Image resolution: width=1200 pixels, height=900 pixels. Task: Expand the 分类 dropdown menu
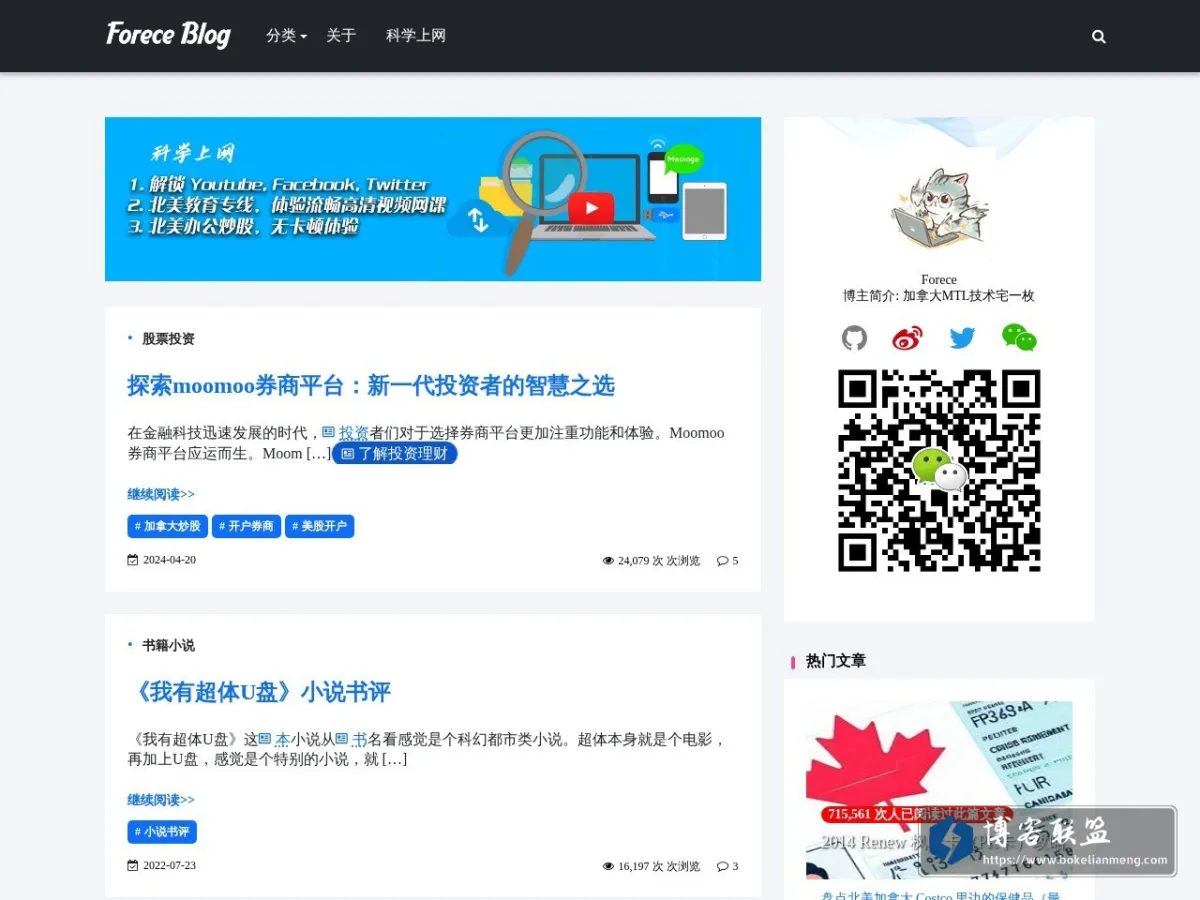click(286, 35)
